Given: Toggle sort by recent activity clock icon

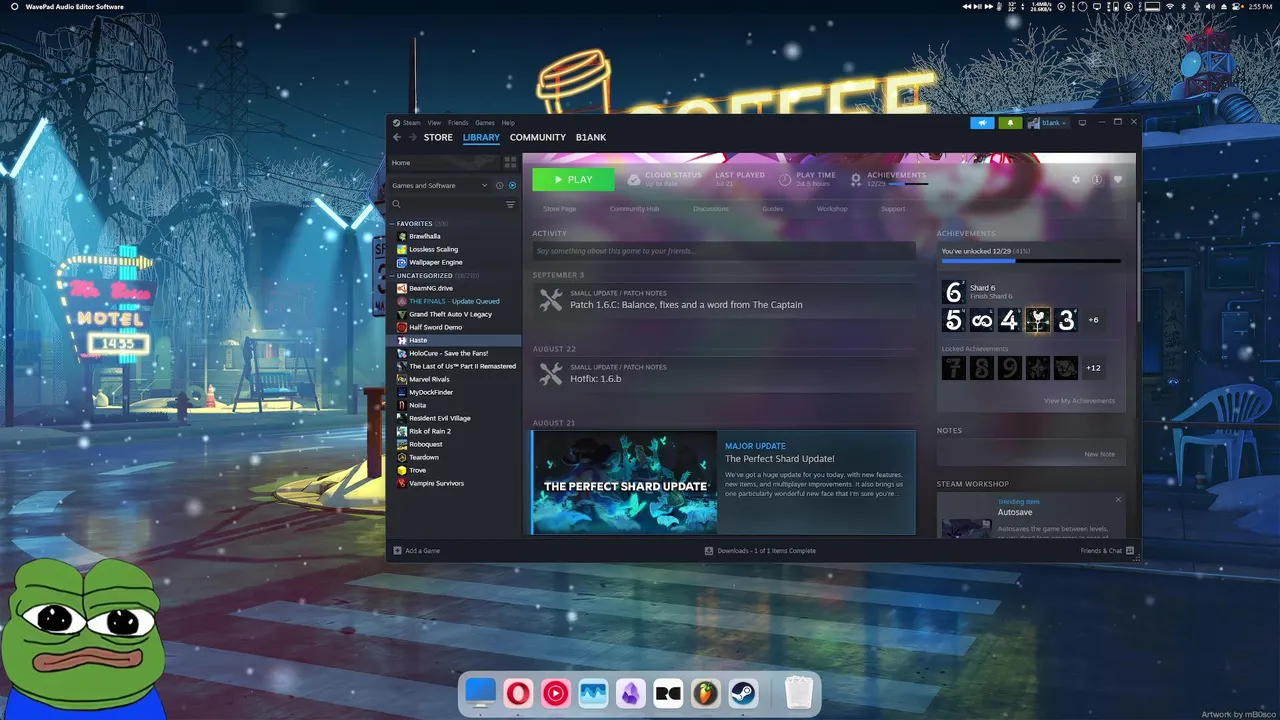Looking at the screenshot, I should tap(499, 185).
